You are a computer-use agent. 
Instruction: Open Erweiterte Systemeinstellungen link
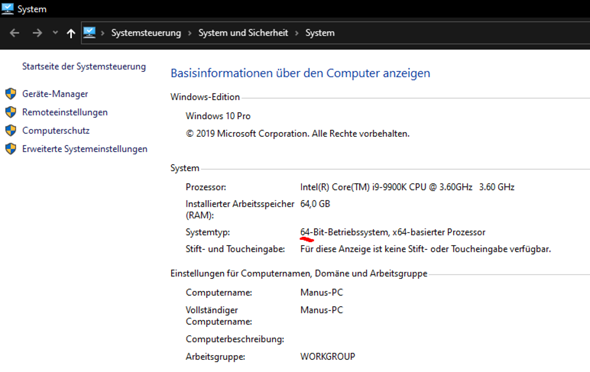click(85, 149)
